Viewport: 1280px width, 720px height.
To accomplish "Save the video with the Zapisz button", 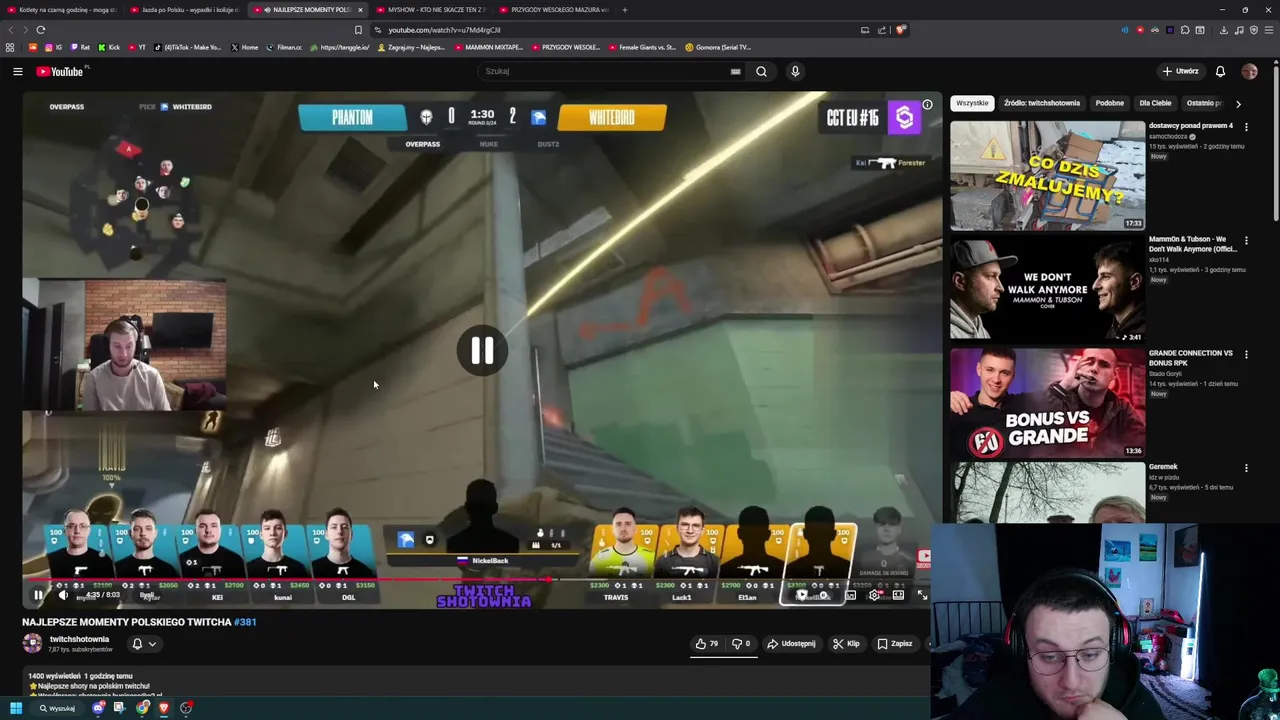I will click(x=895, y=644).
